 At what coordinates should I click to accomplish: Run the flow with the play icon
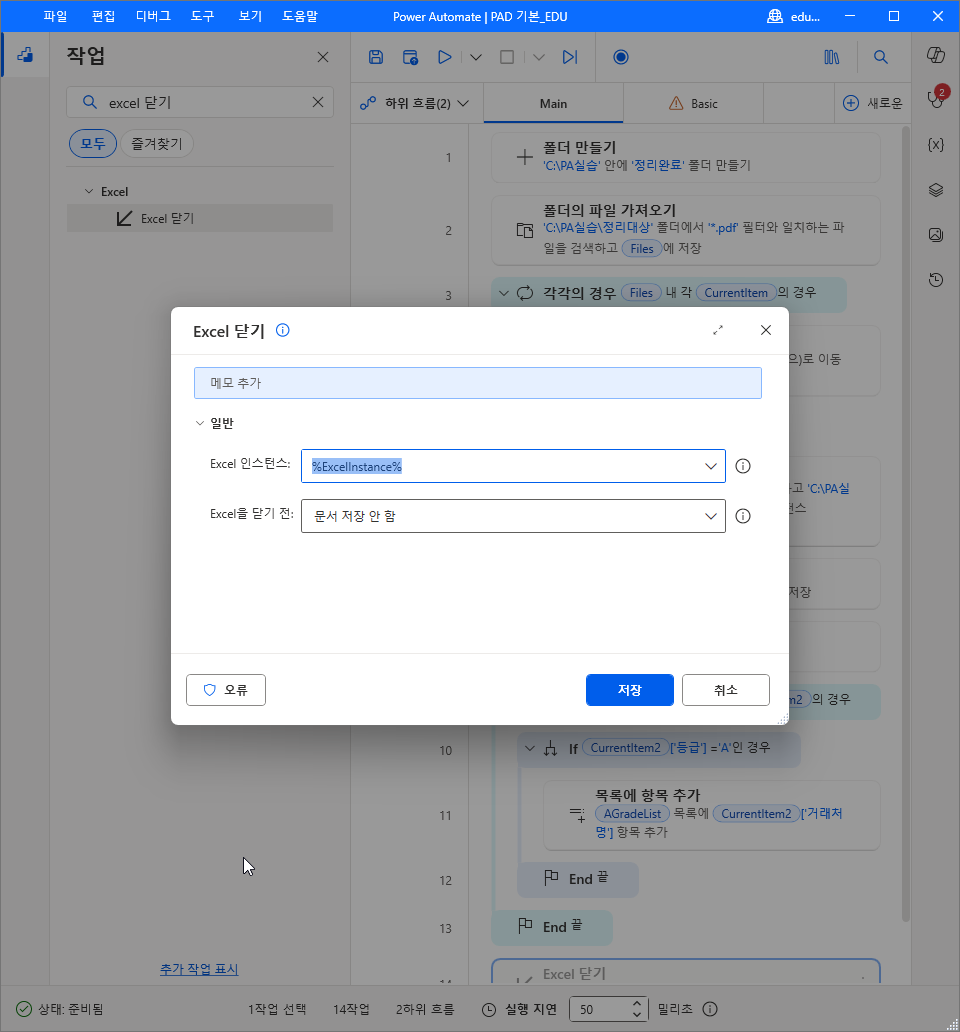[x=445, y=57]
